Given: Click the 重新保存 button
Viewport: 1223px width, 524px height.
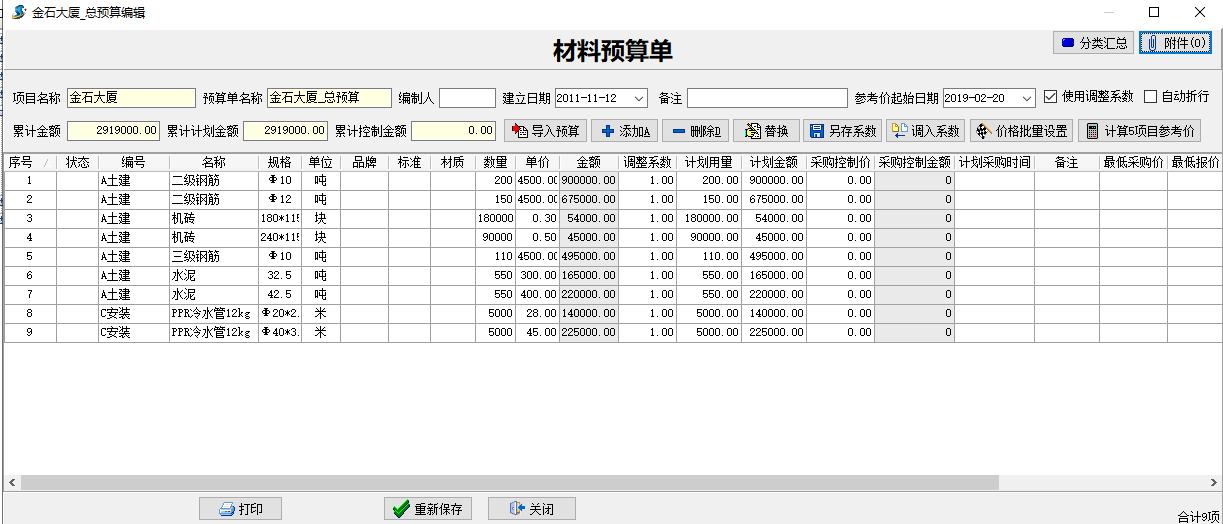Looking at the screenshot, I should point(428,509).
